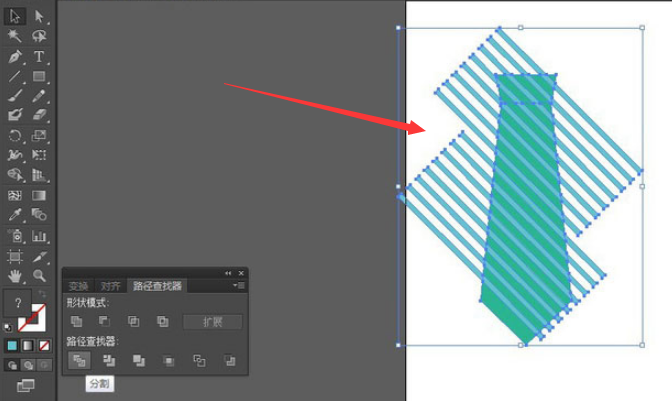Apply Unite shape mode

click(x=76, y=321)
